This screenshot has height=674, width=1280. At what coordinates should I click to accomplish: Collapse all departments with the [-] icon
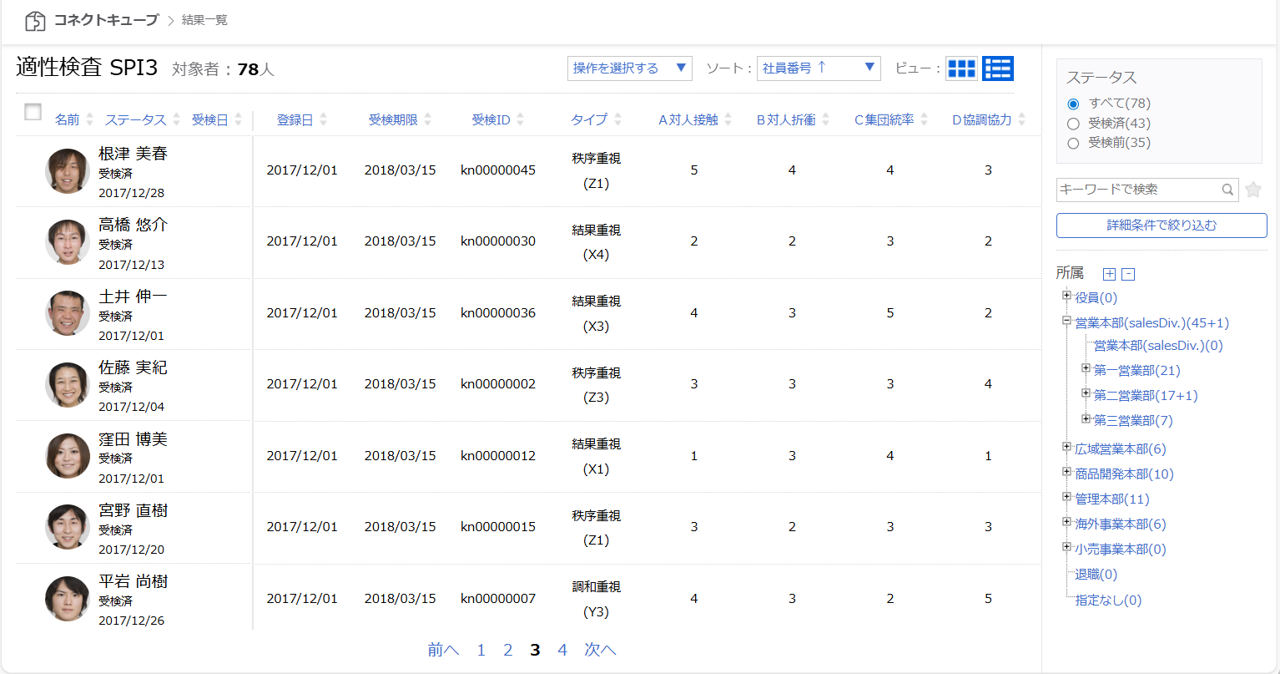tap(1129, 272)
